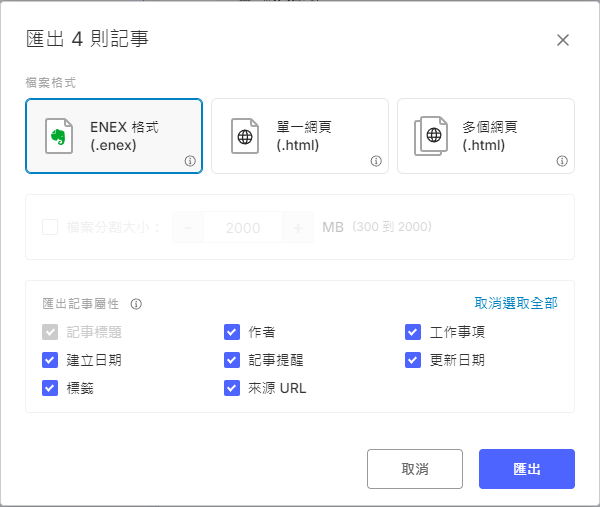Close the export dialog with X
600x507 pixels.
(x=563, y=40)
